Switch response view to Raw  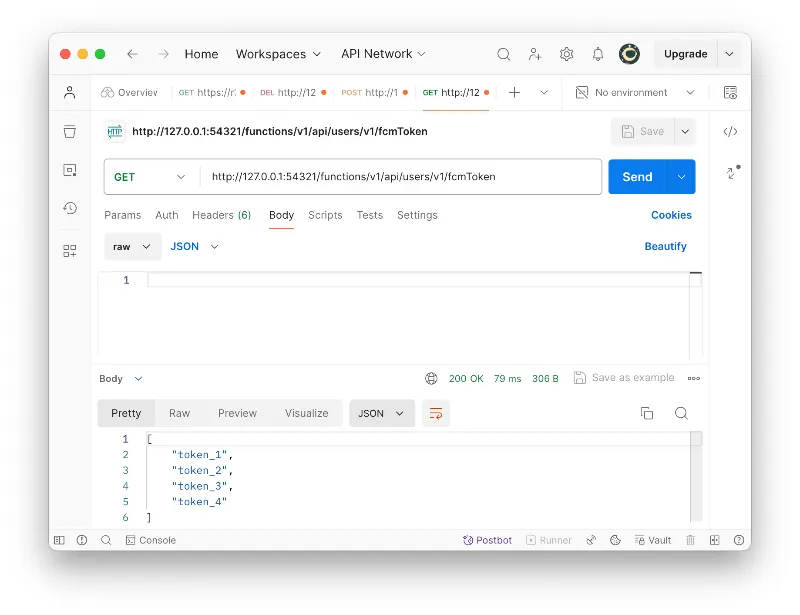tap(180, 413)
